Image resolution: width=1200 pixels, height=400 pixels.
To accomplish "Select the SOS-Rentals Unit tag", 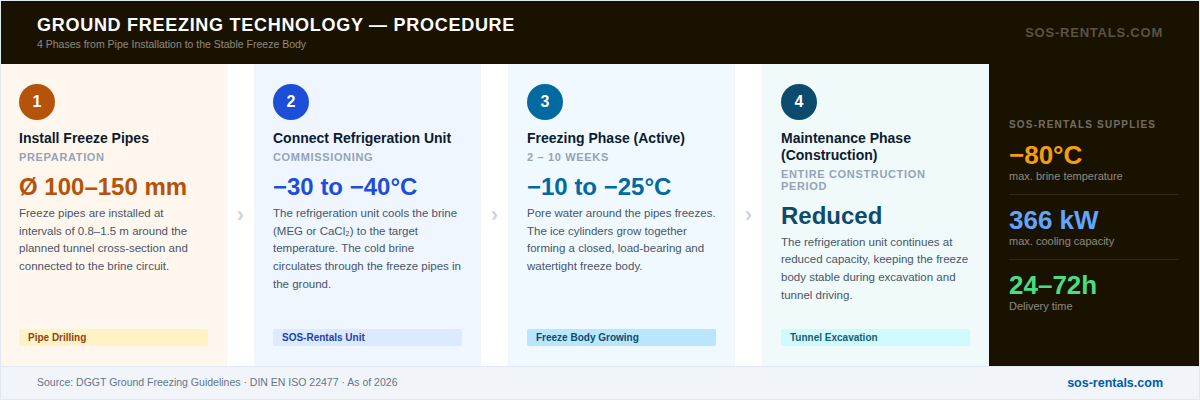I will coord(367,337).
